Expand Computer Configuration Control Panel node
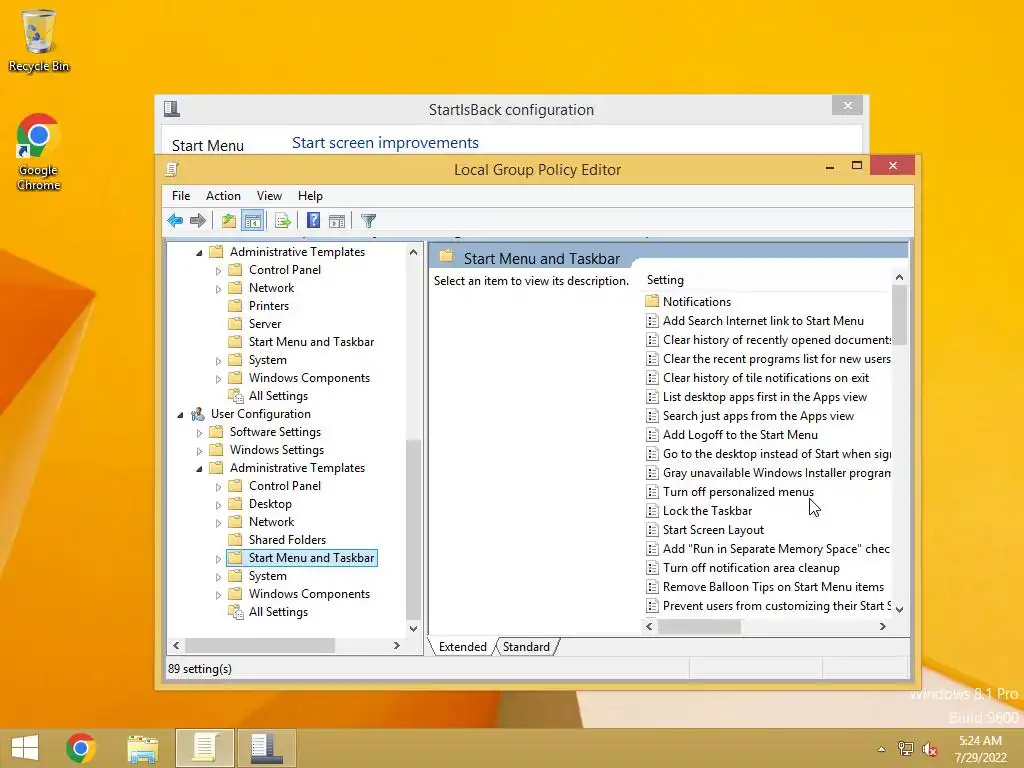This screenshot has width=1024, height=768. (218, 270)
